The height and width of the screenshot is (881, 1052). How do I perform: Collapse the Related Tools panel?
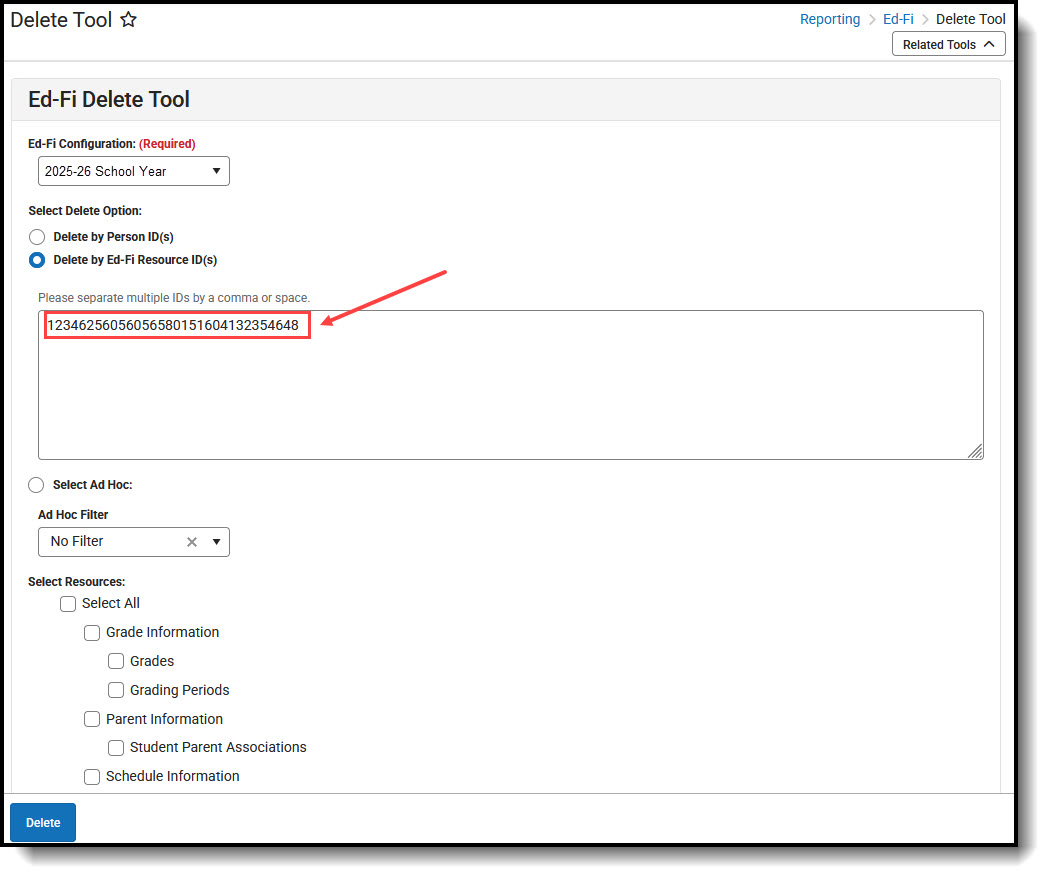tap(948, 43)
